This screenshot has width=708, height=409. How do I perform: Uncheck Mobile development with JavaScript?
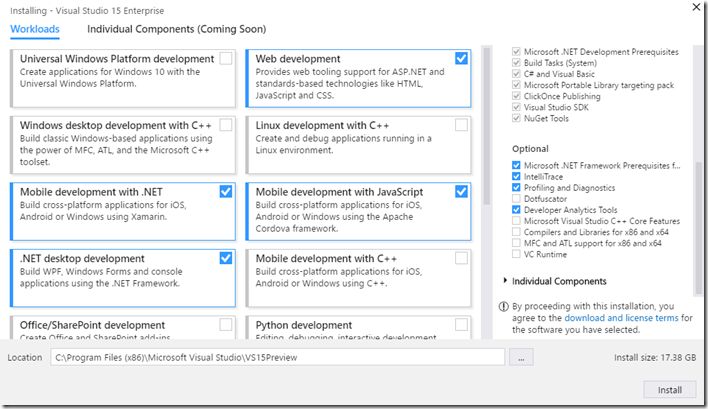tap(461, 191)
